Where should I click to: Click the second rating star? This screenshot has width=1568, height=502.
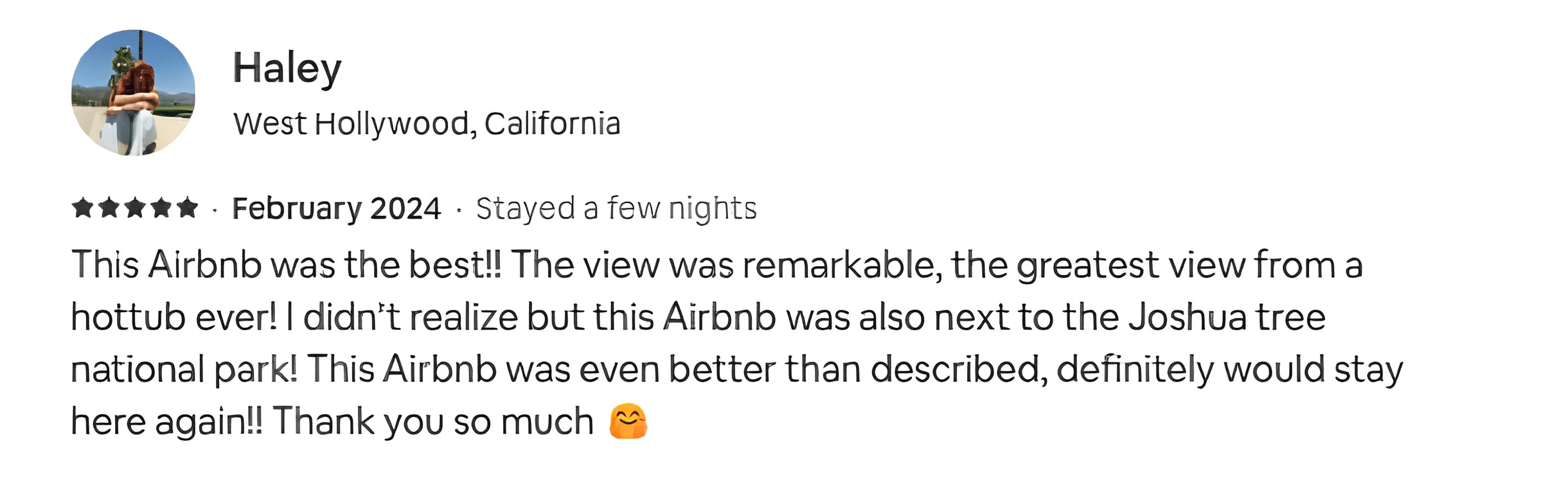click(x=109, y=208)
